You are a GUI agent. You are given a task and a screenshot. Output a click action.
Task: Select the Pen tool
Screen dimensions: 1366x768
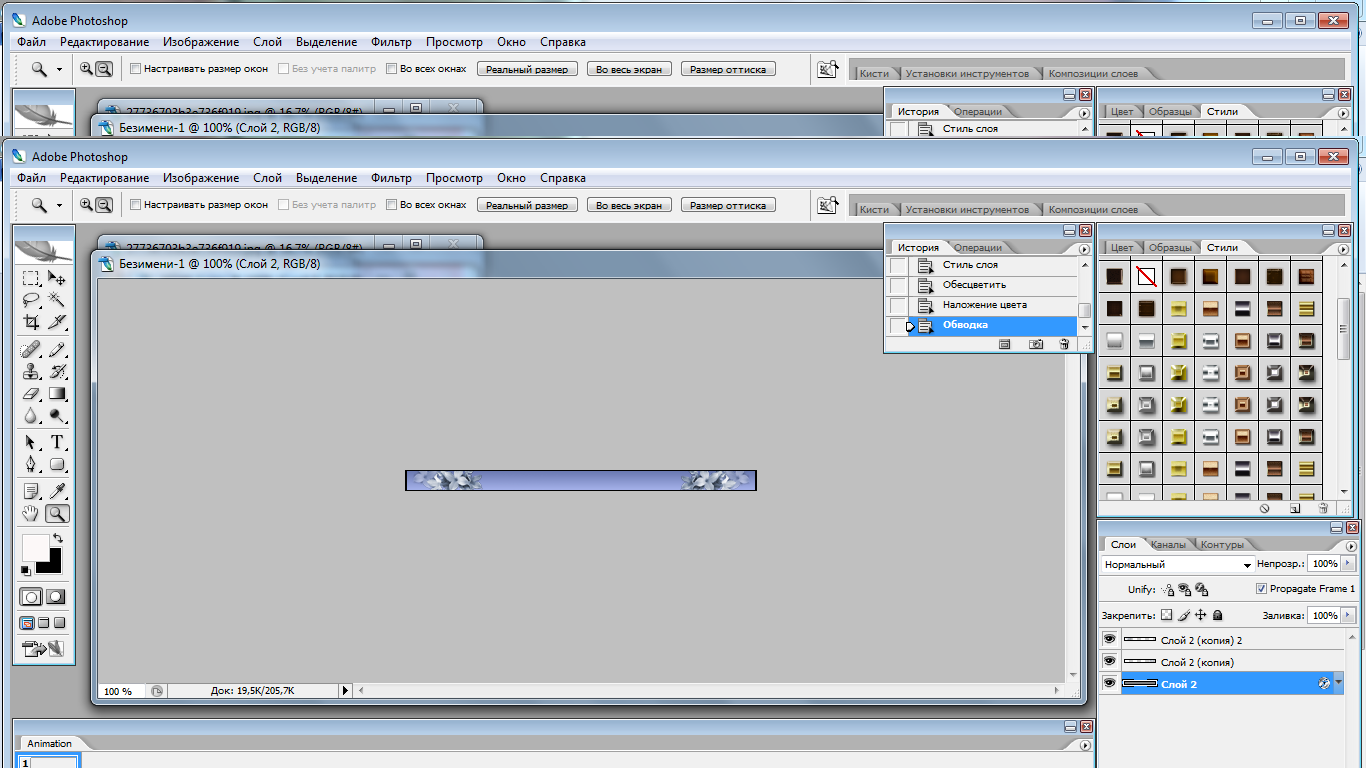pos(31,464)
